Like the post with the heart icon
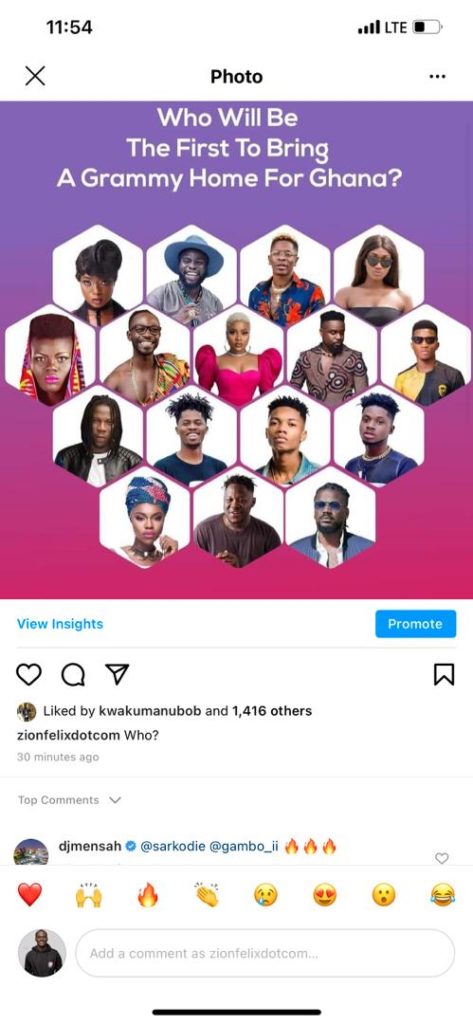The height and width of the screenshot is (1024, 473). tap(29, 675)
